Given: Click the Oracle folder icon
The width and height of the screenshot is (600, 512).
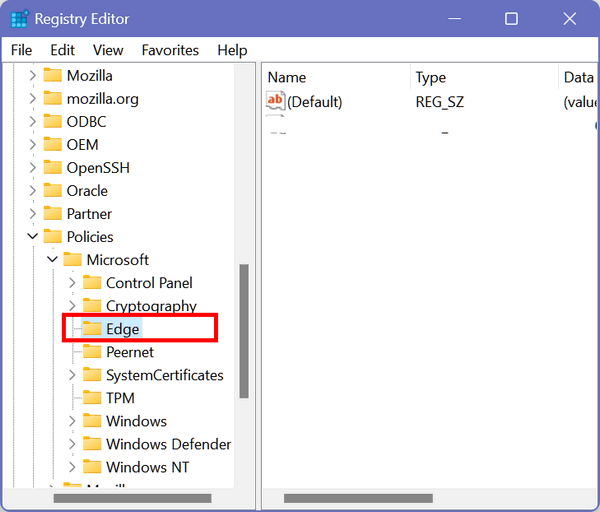Looking at the screenshot, I should pos(52,190).
